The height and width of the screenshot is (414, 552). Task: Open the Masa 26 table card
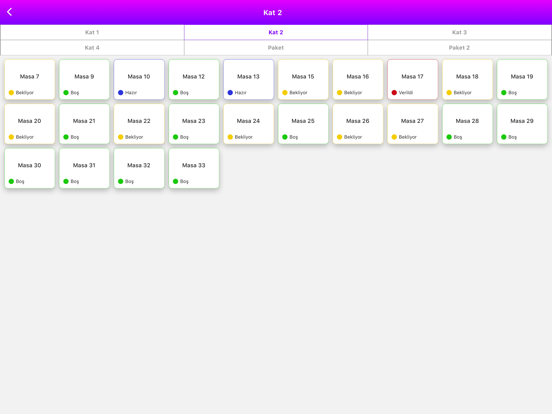pyautogui.click(x=358, y=124)
